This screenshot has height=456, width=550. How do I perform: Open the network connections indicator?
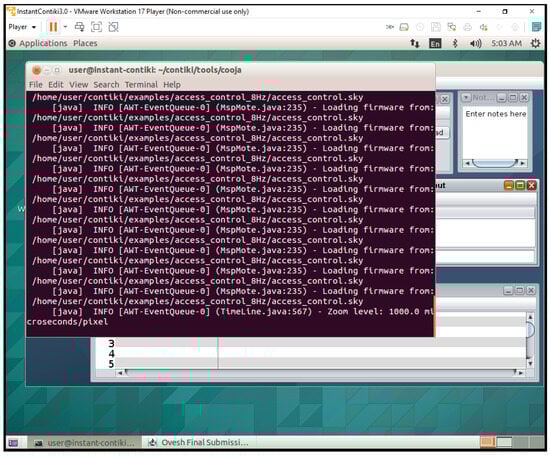415,43
